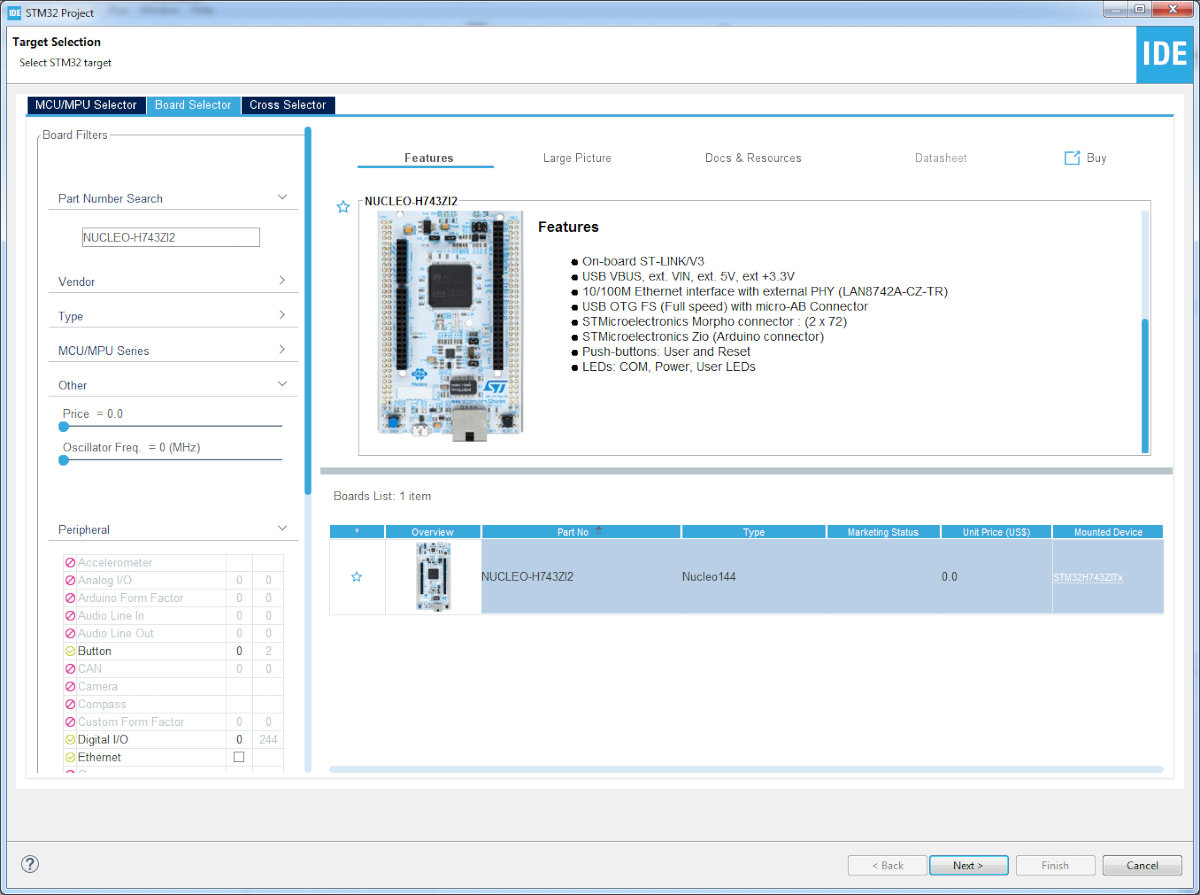Click the Oscillator Freq. slider handle

click(64, 460)
